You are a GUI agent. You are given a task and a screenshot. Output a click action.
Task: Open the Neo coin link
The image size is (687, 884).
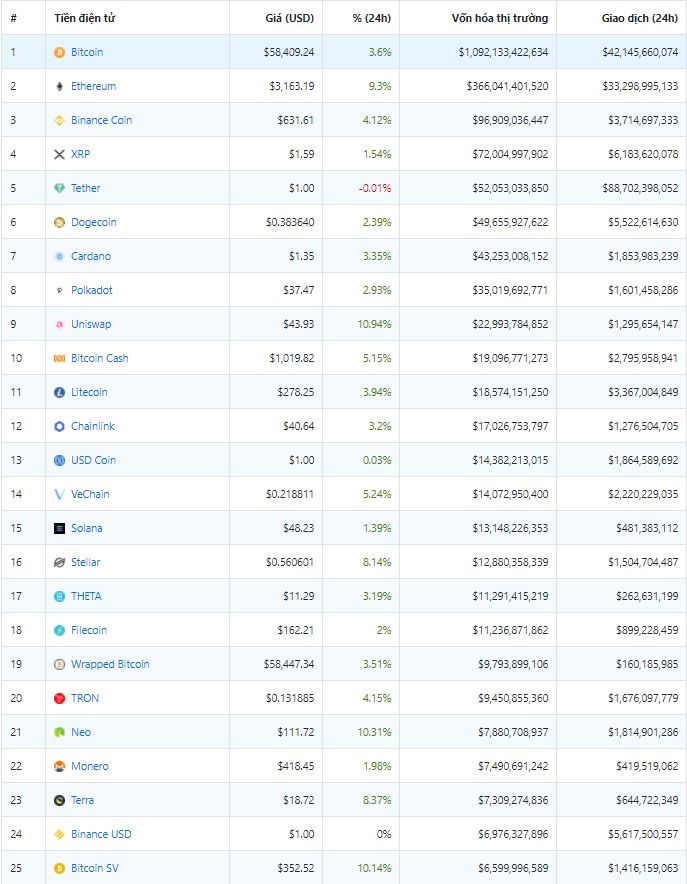(81, 732)
